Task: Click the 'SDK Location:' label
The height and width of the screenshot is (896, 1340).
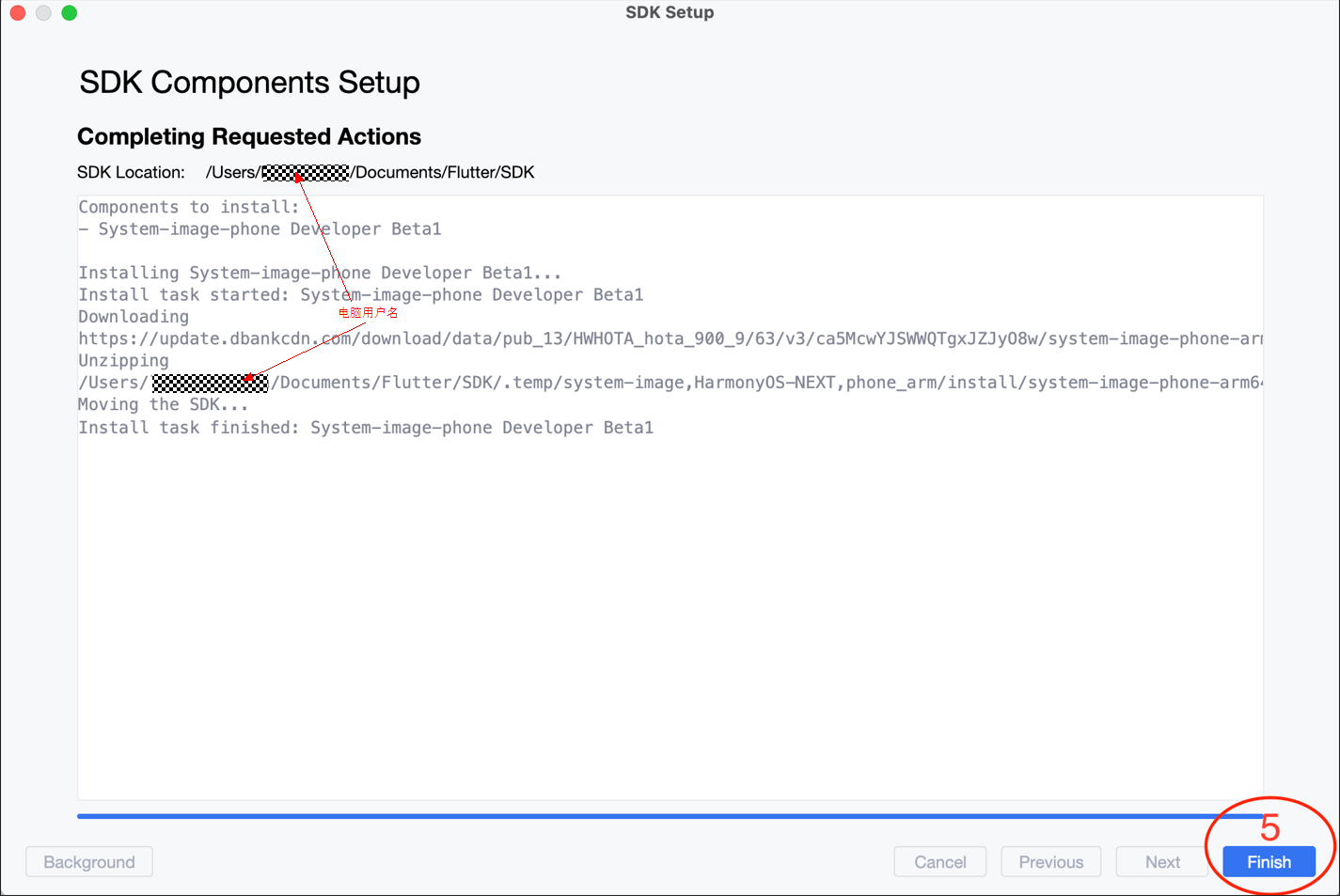Action: (x=131, y=172)
